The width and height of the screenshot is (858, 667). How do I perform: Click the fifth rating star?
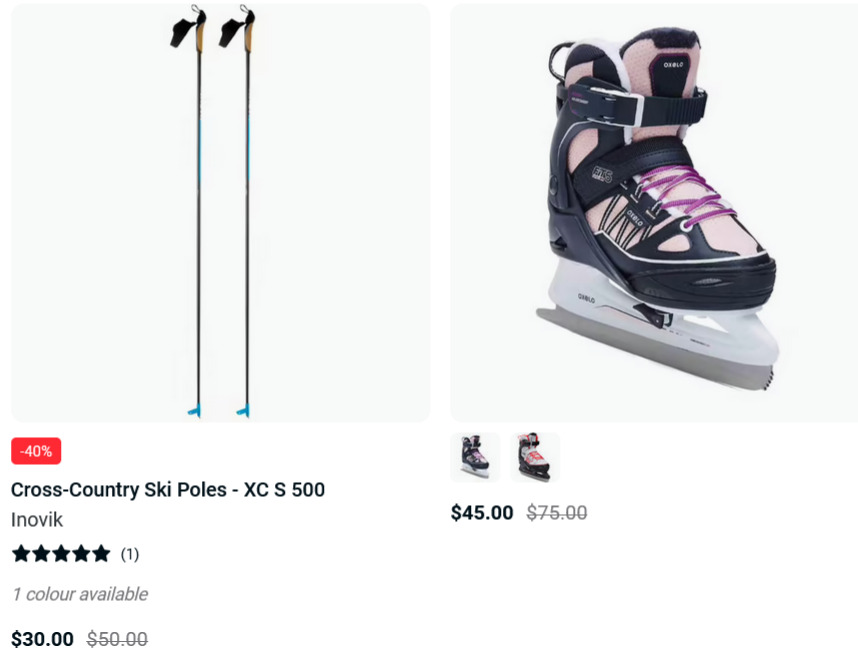click(x=101, y=554)
